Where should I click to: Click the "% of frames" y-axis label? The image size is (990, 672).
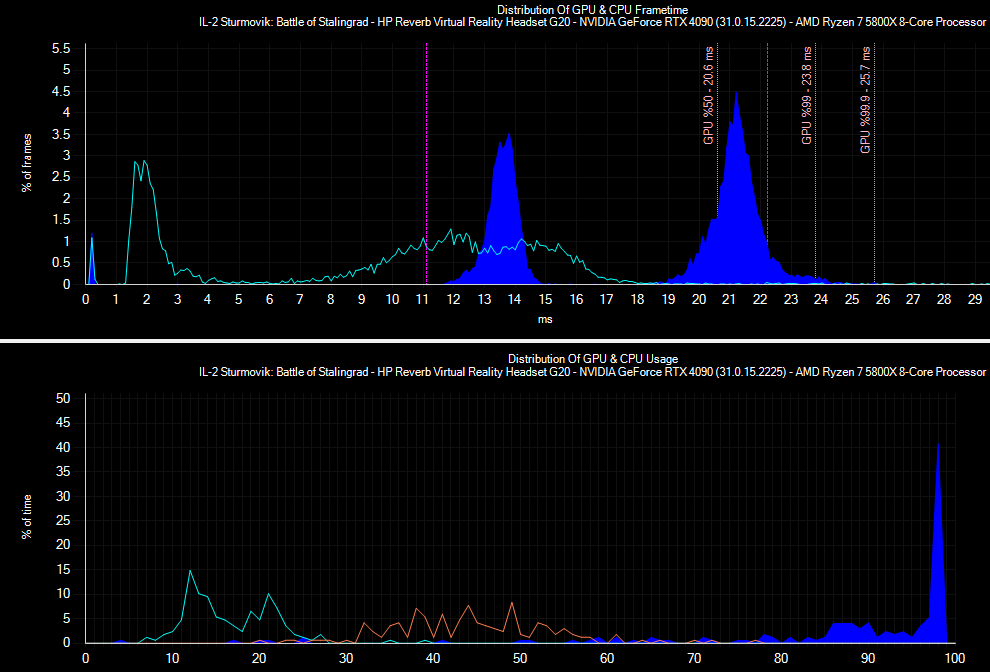(x=28, y=162)
